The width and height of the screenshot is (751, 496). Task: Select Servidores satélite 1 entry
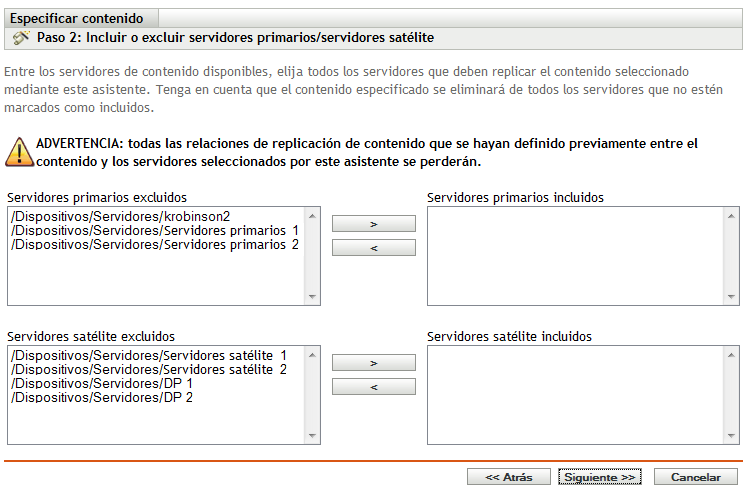pyautogui.click(x=149, y=355)
